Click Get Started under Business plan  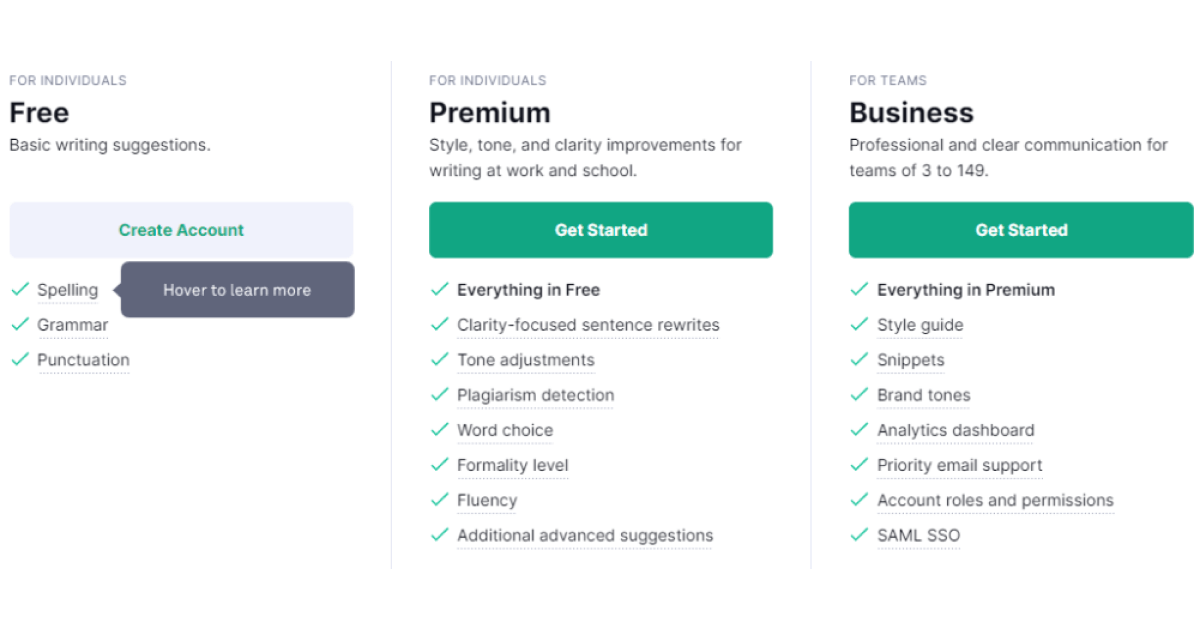coord(1021,230)
